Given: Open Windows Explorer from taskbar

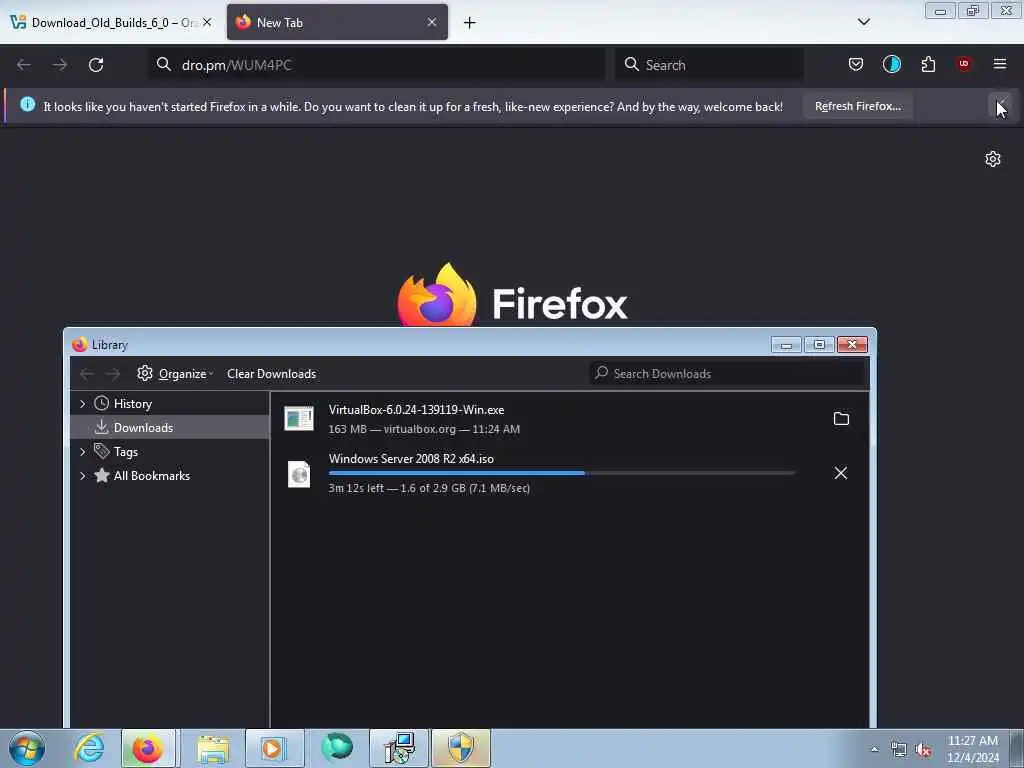Looking at the screenshot, I should pos(213,748).
